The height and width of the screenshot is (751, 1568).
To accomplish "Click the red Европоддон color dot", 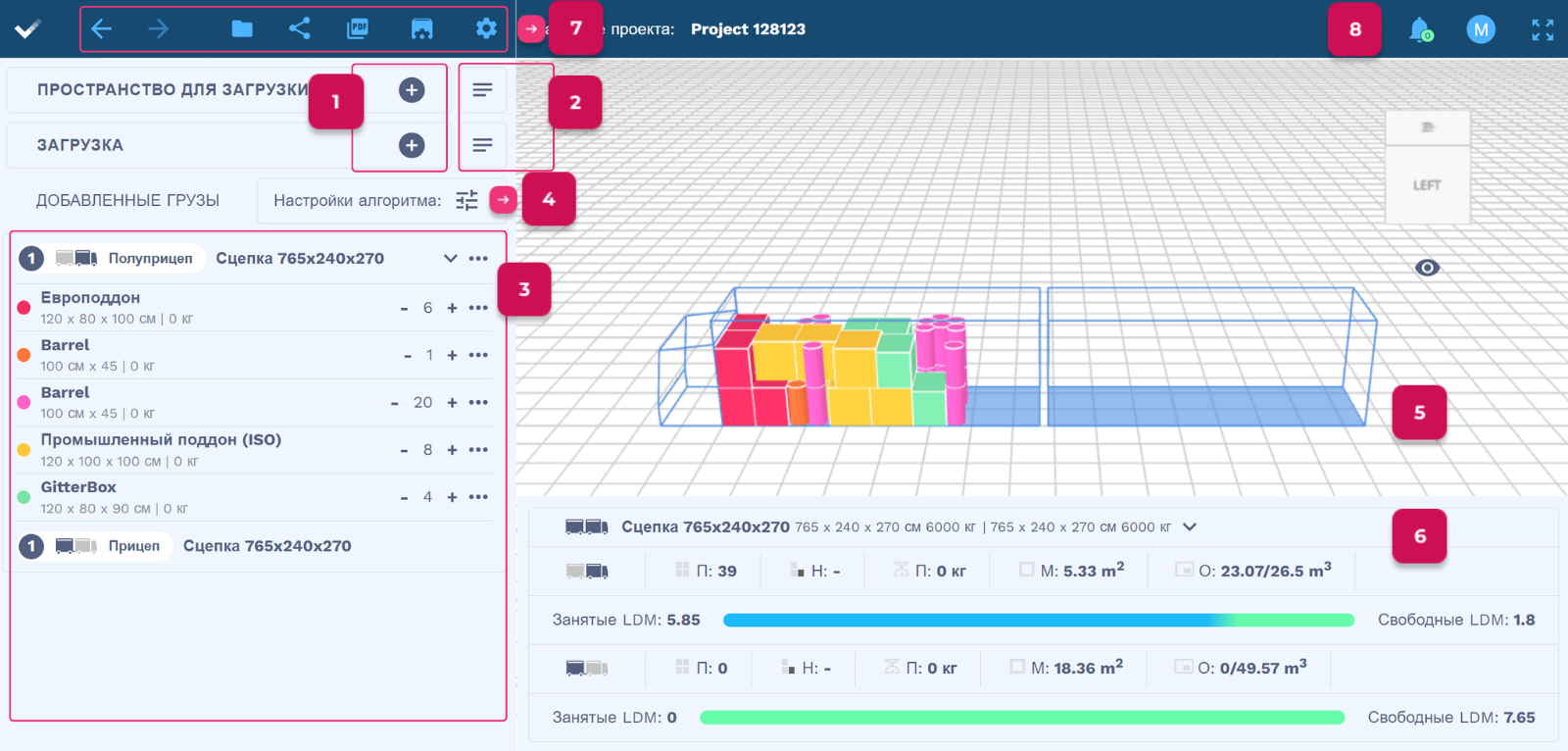I will coord(24,308).
